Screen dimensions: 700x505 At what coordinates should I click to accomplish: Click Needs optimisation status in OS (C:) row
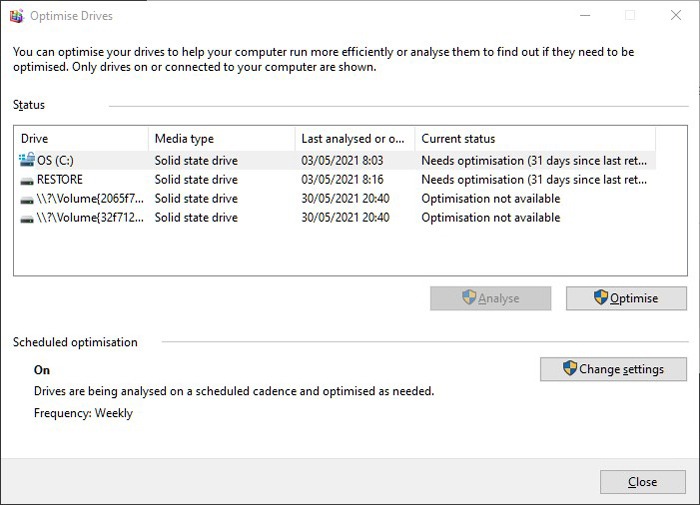[534, 160]
